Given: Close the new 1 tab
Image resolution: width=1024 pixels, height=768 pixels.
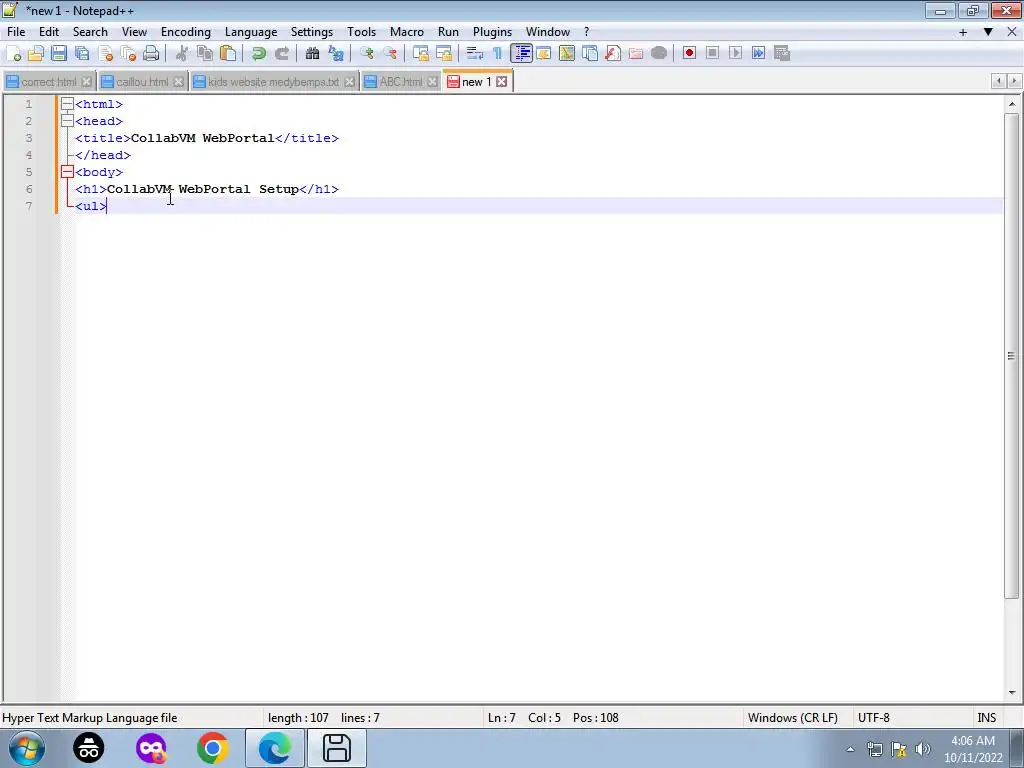Looking at the screenshot, I should (x=502, y=82).
